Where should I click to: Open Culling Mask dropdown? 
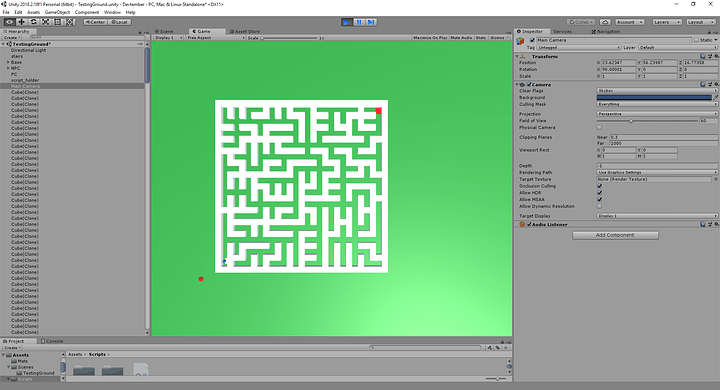pyautogui.click(x=657, y=104)
